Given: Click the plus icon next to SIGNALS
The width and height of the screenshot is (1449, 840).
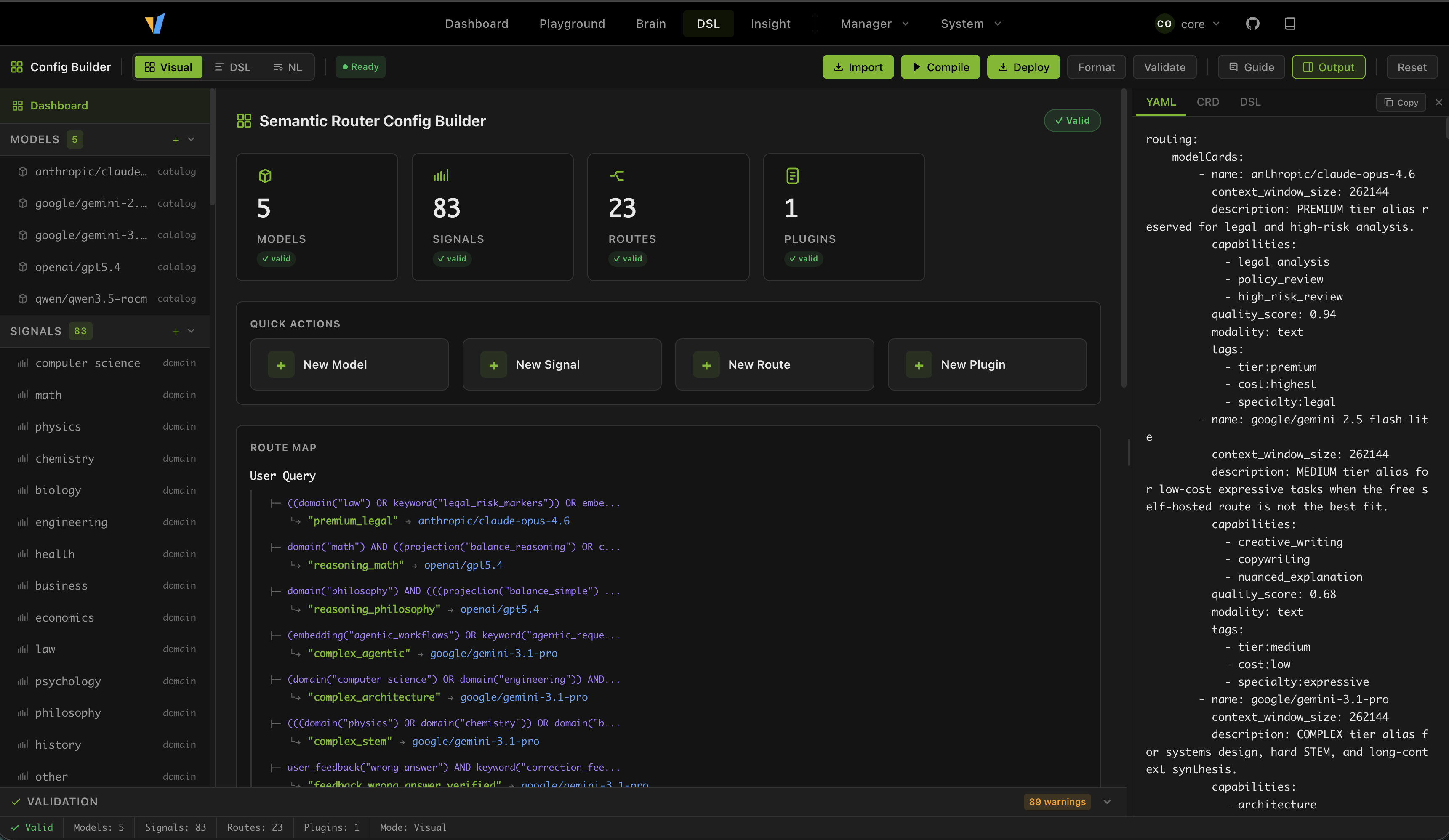Looking at the screenshot, I should (x=176, y=331).
